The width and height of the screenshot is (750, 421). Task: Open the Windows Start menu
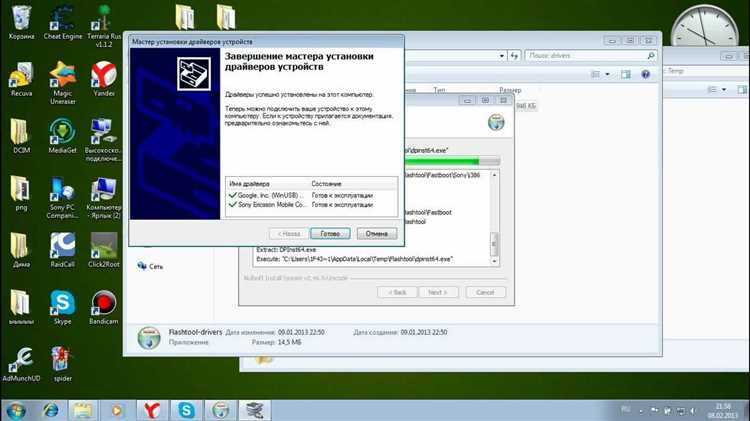tap(17, 409)
